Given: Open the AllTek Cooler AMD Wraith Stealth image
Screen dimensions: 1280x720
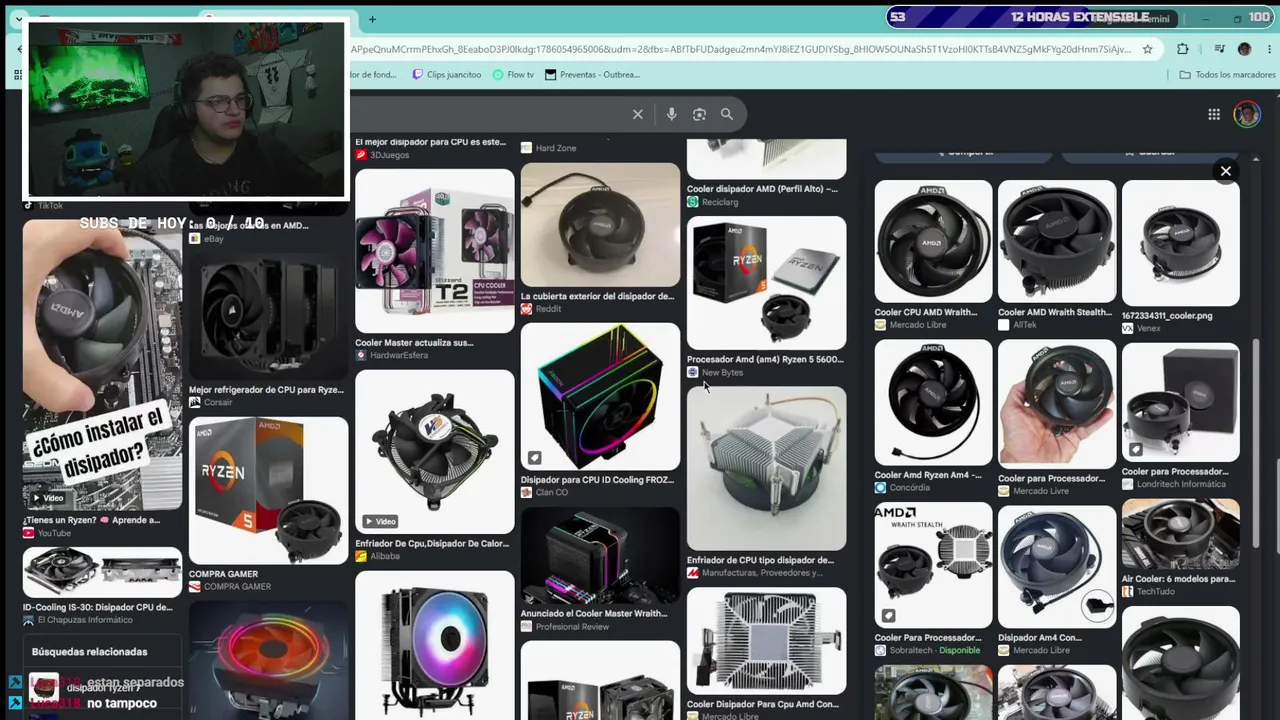Looking at the screenshot, I should tap(1057, 241).
